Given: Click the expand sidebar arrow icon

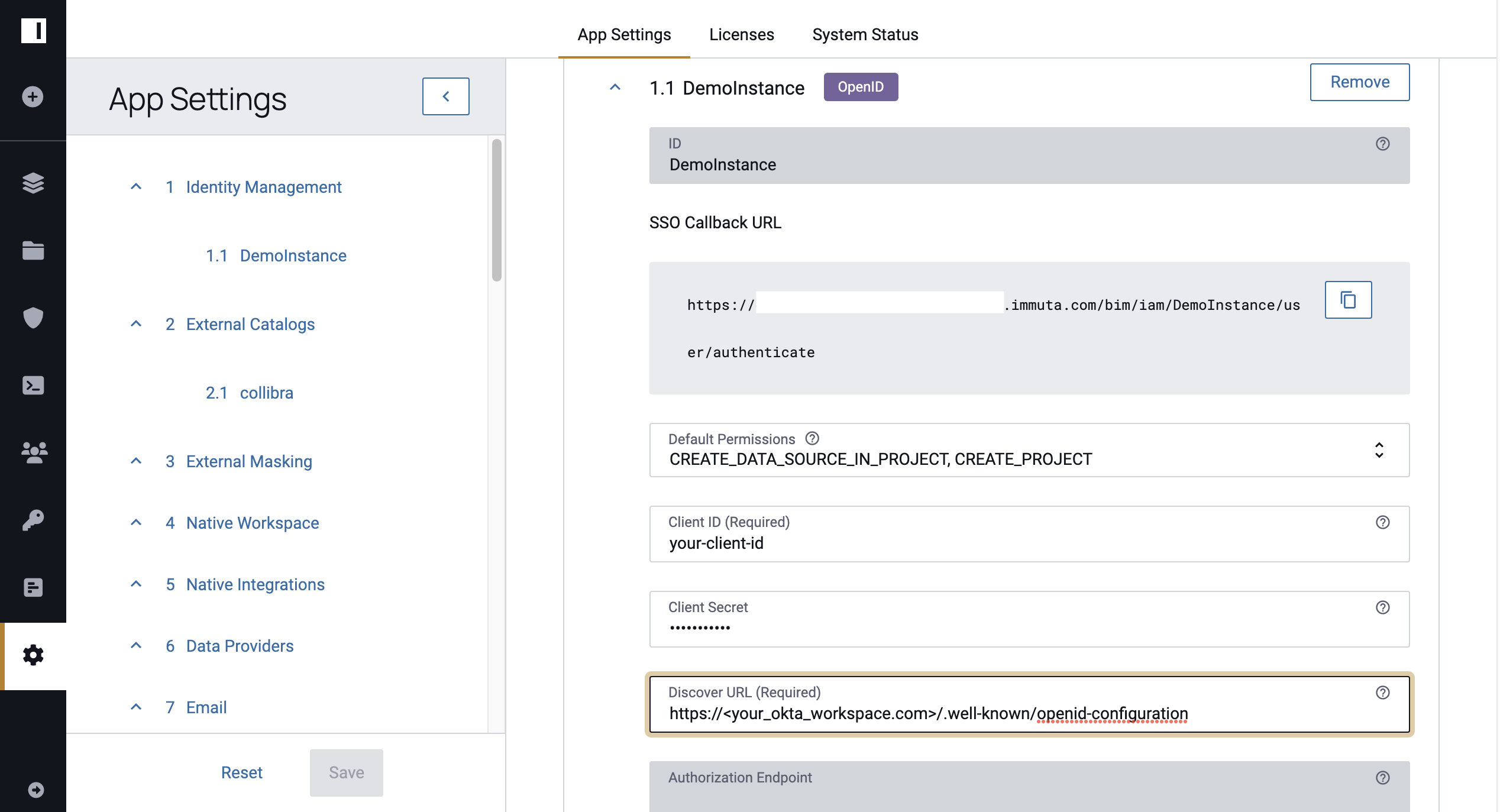Looking at the screenshot, I should 36,790.
